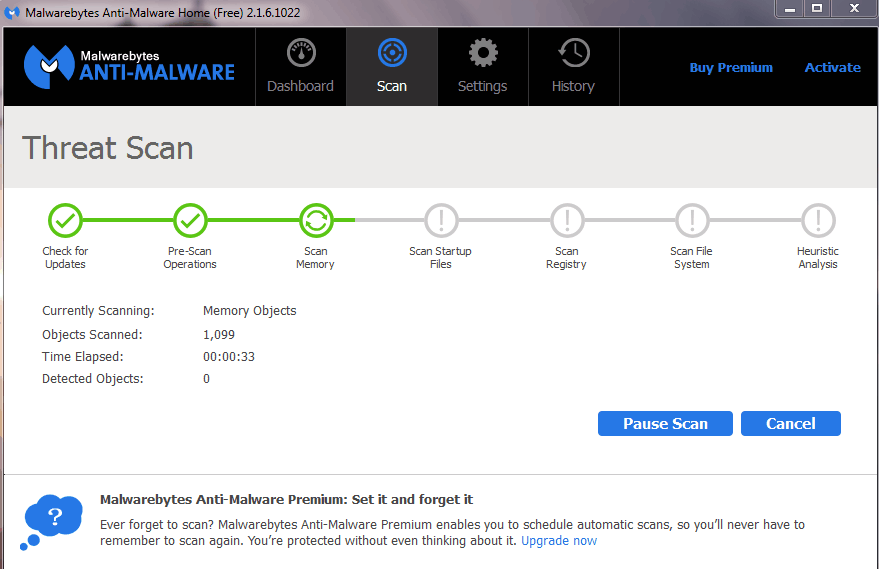Click the Check for Updates checkmark icon
Viewport: 879px width, 569px height.
[65, 220]
